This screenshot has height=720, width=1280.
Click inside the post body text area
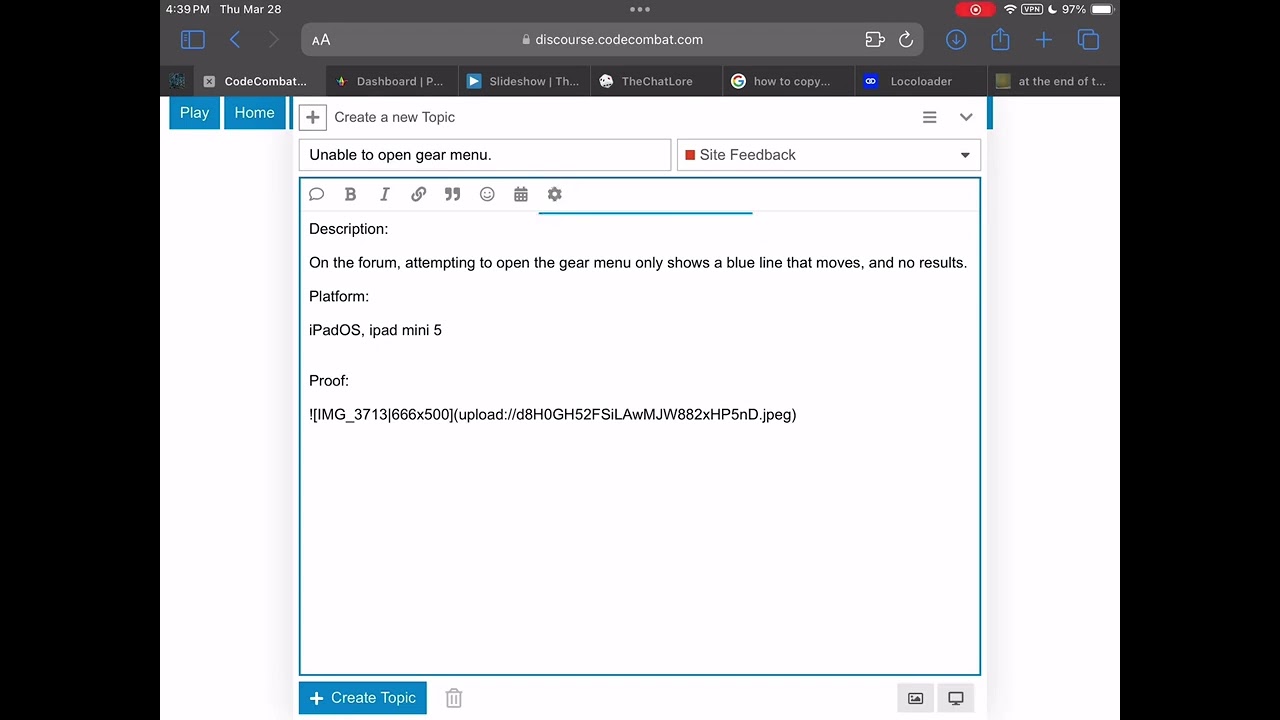tap(640, 442)
